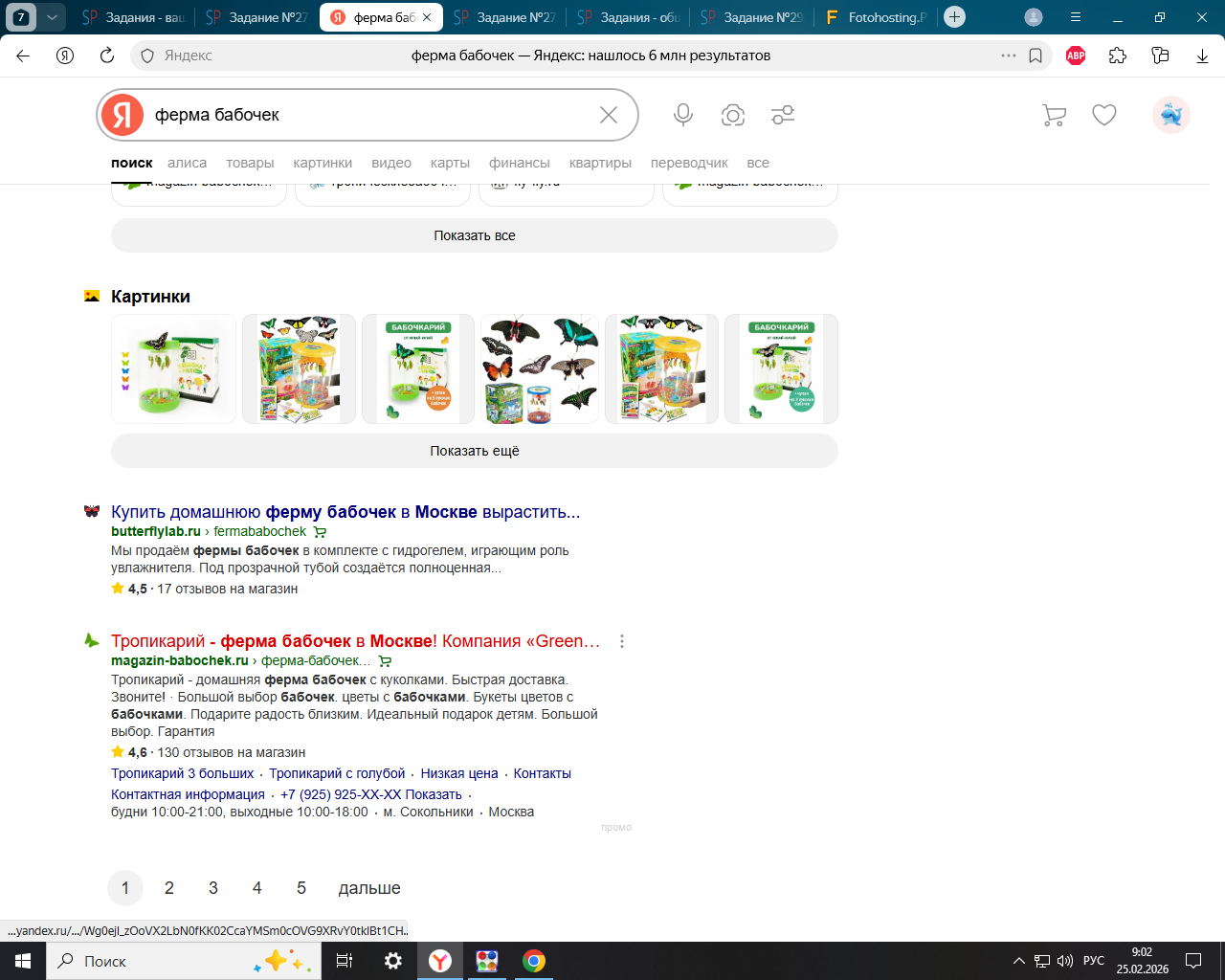This screenshot has width=1225, height=980.
Task: Bookmark this page with the bookmark icon
Action: tap(1036, 56)
